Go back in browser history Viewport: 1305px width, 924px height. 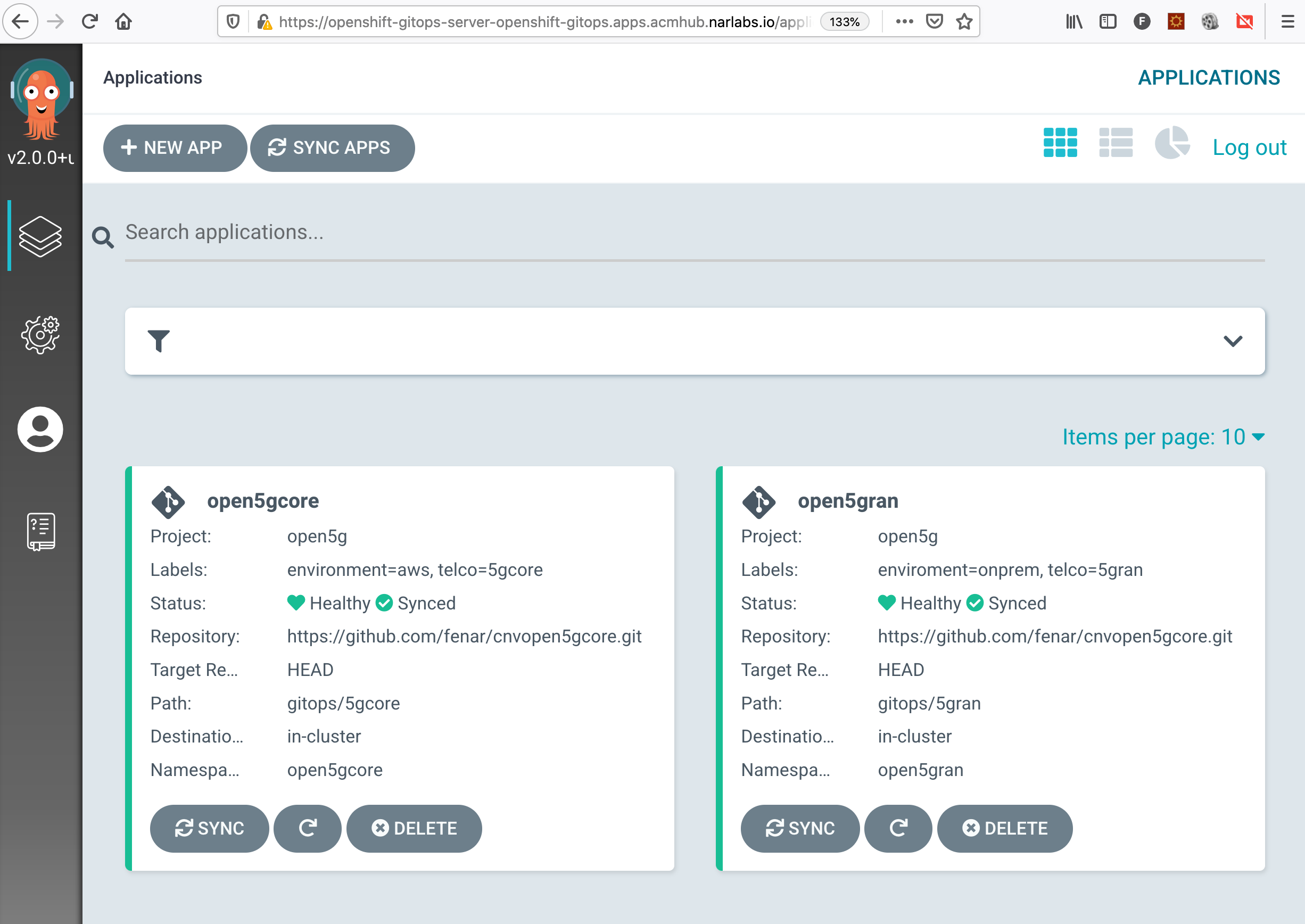click(20, 22)
